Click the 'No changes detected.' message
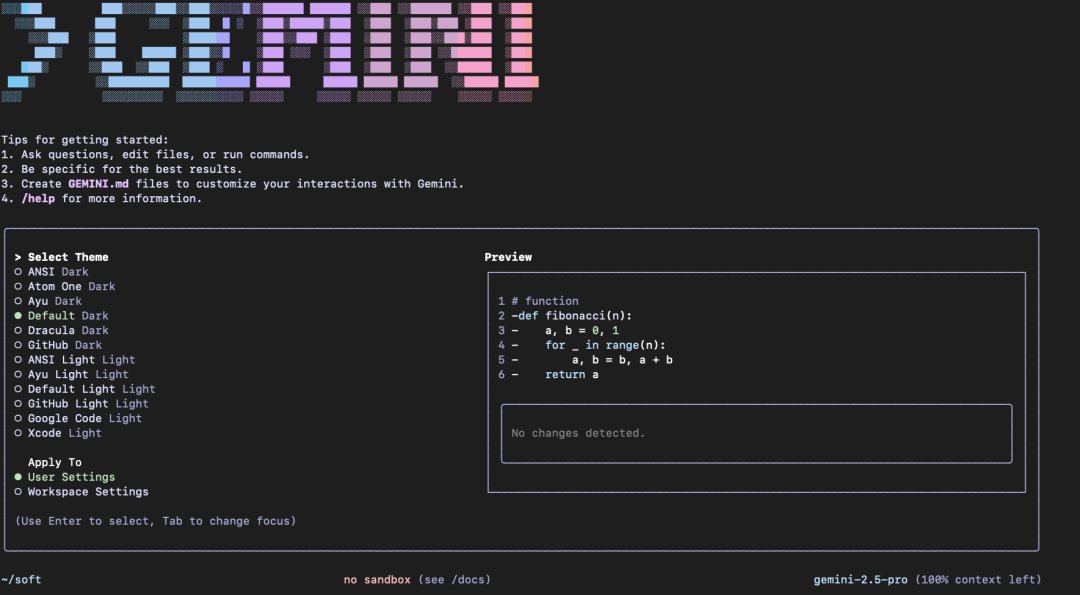This screenshot has width=1080, height=595. (x=578, y=433)
